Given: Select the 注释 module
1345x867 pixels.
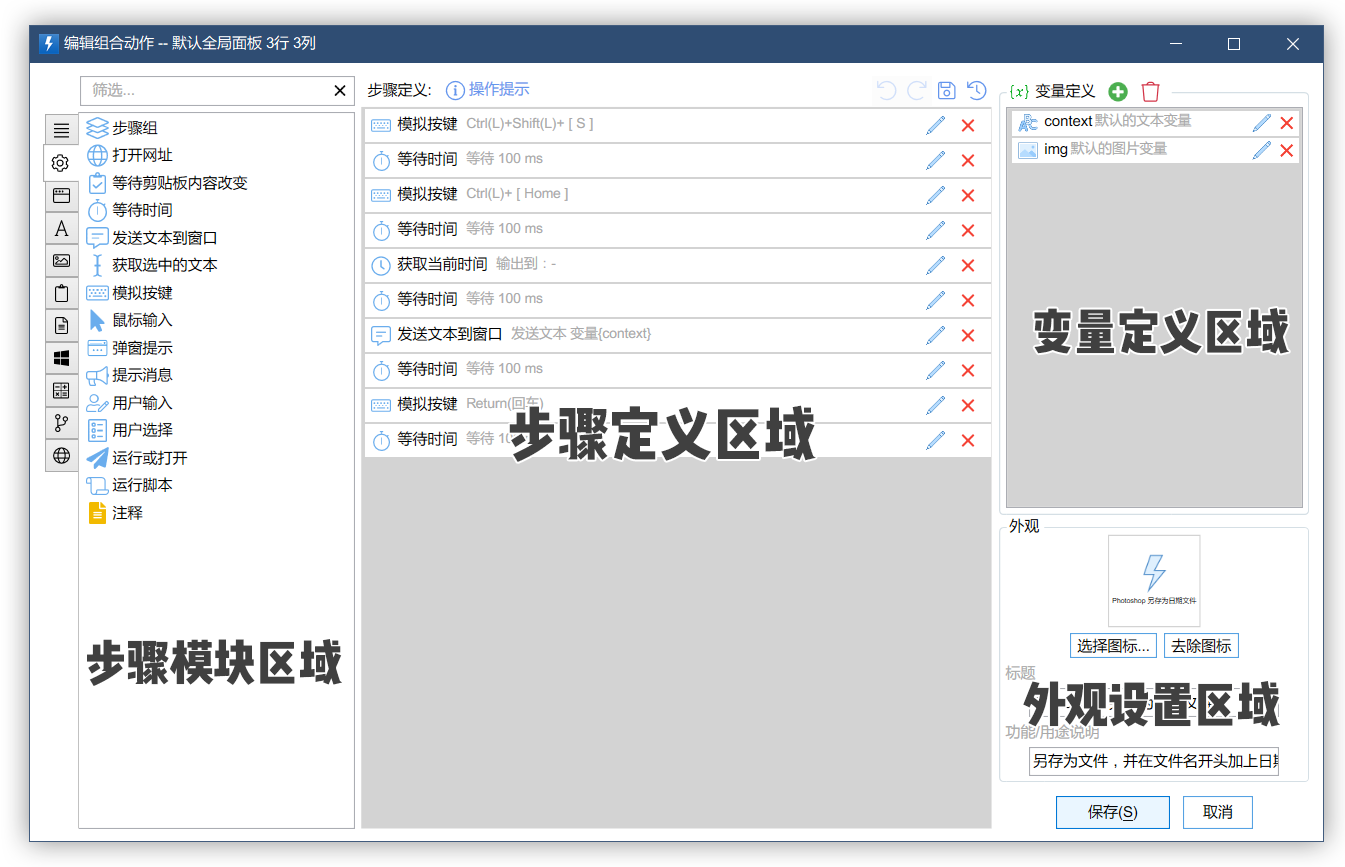Looking at the screenshot, I should point(115,513).
